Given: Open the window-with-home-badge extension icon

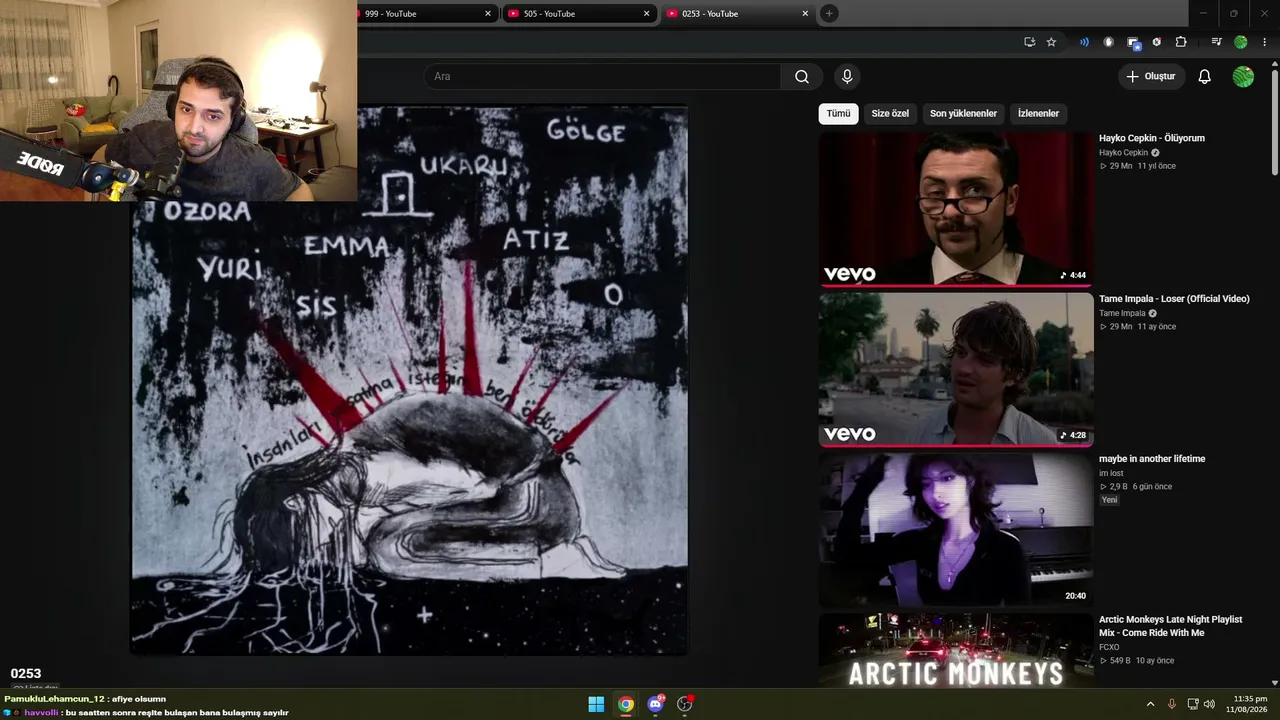Looking at the screenshot, I should 1133,42.
